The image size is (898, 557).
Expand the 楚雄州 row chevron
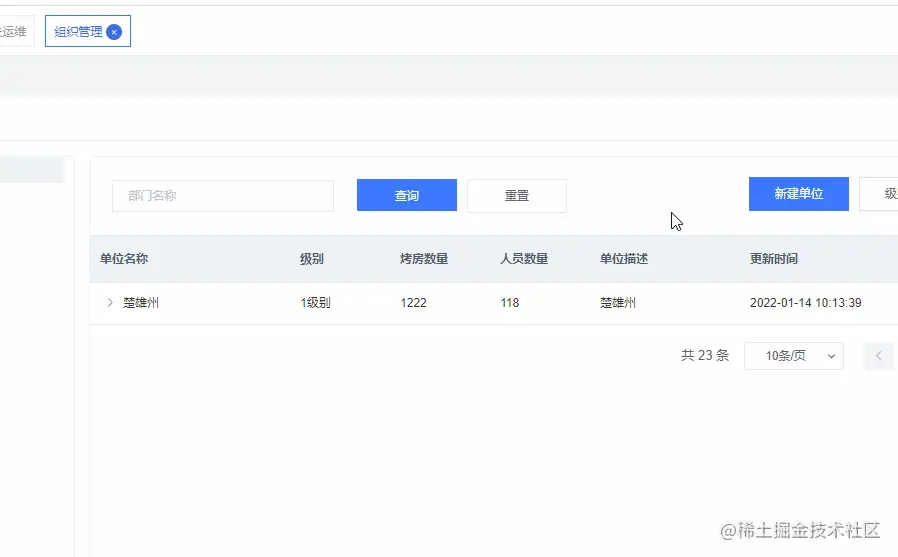[x=110, y=302]
